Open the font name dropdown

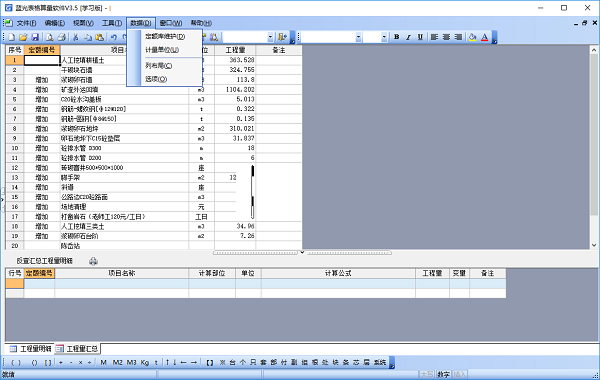click(359, 37)
